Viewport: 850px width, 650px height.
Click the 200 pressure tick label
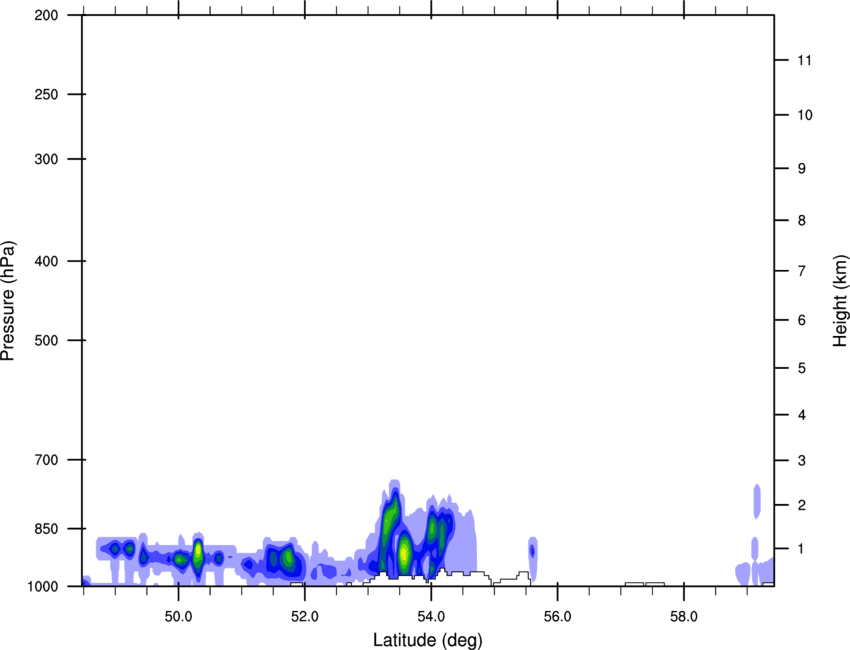tap(46, 15)
